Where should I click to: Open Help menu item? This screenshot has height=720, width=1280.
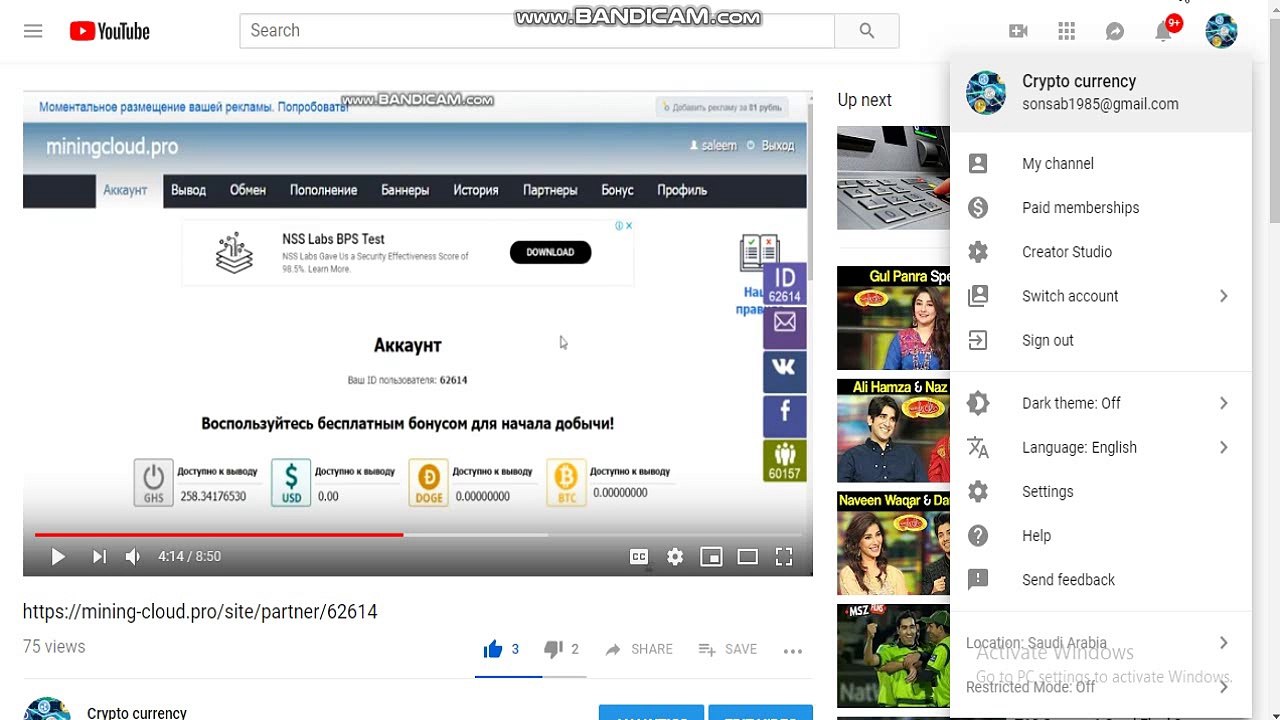point(1101,535)
